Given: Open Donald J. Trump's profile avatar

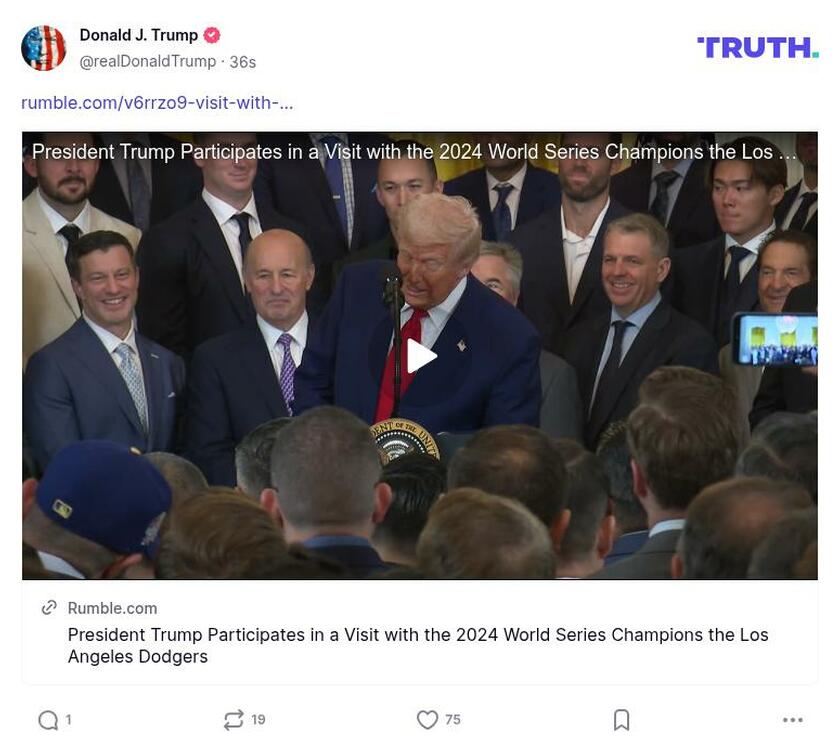Looking at the screenshot, I should pos(44,46).
